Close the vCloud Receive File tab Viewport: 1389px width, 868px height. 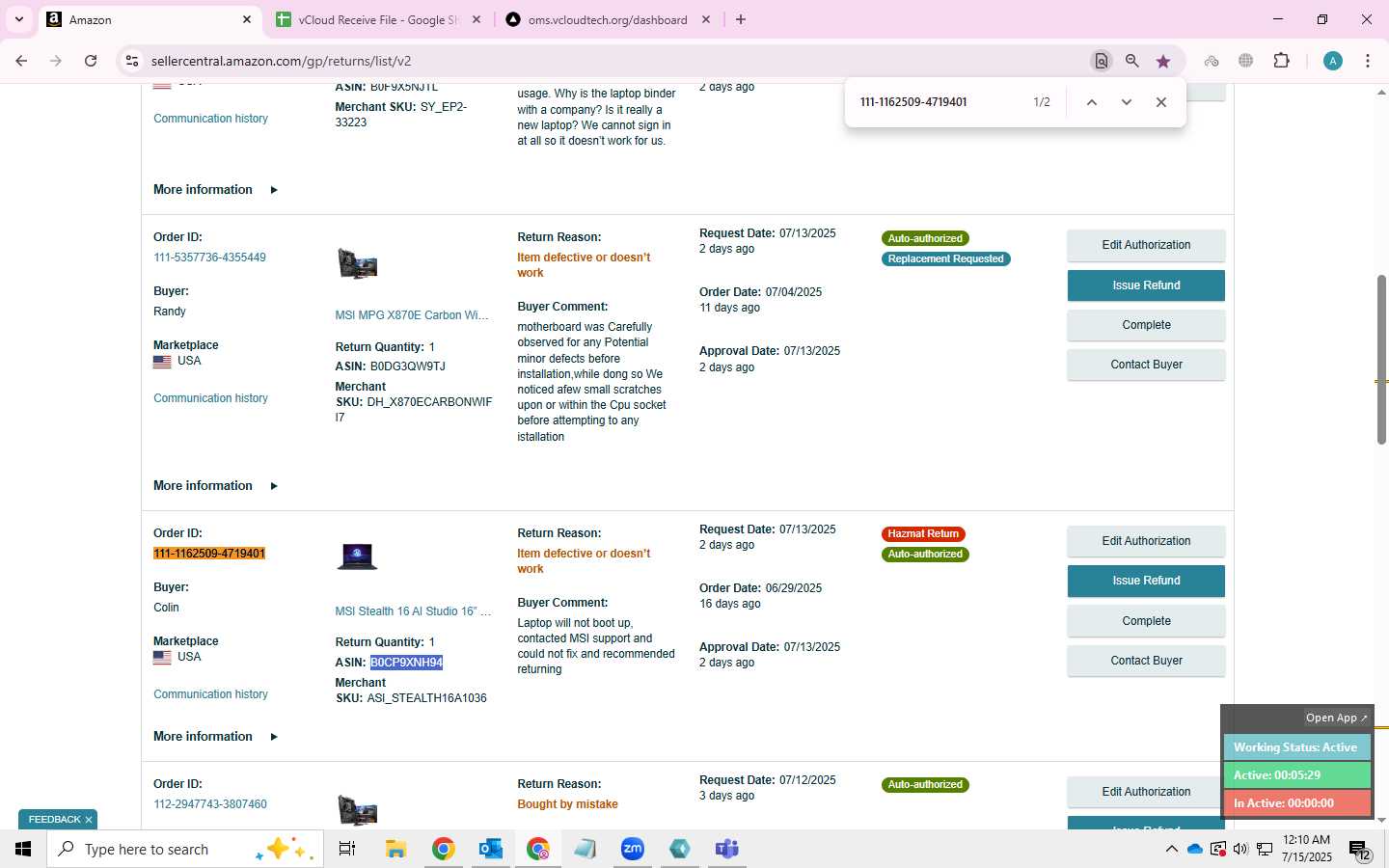click(477, 19)
